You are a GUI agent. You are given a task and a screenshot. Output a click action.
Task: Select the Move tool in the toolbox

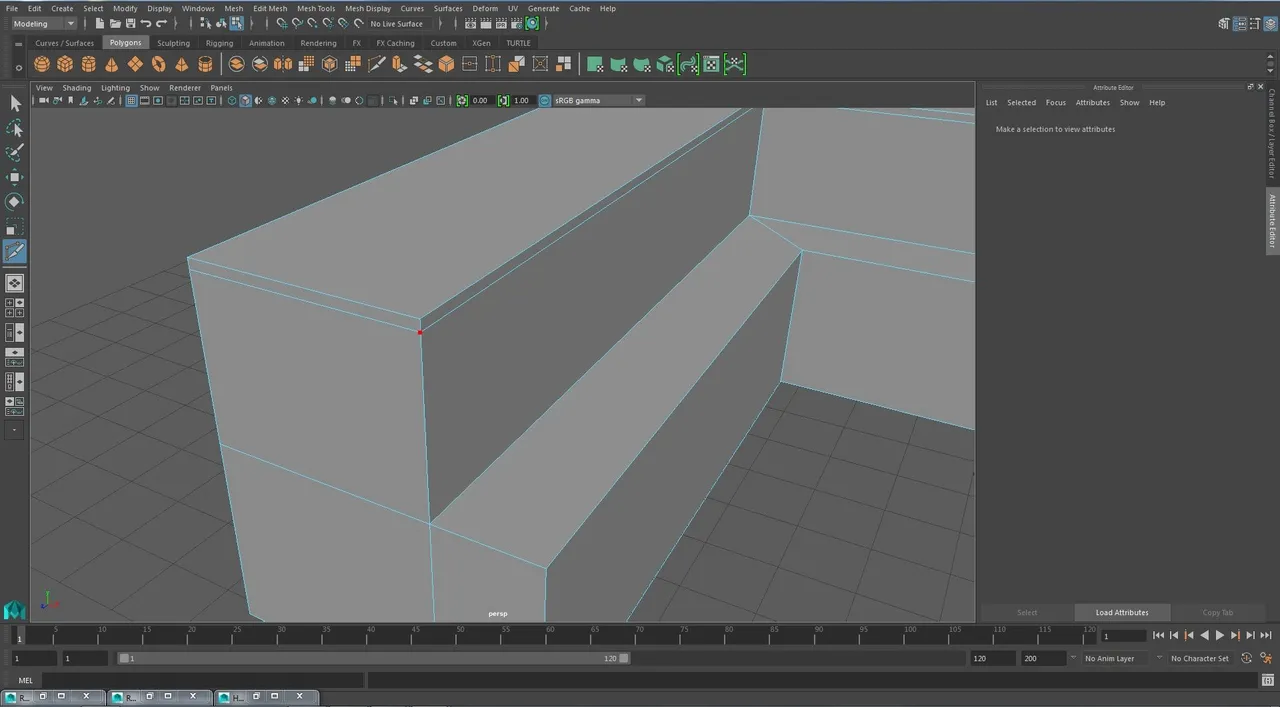pos(15,177)
